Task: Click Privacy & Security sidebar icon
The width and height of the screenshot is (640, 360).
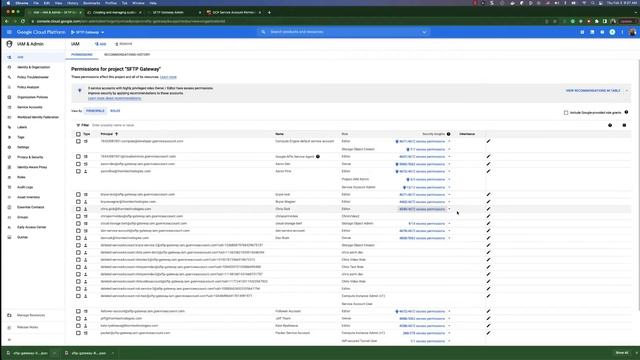Action: point(9,157)
